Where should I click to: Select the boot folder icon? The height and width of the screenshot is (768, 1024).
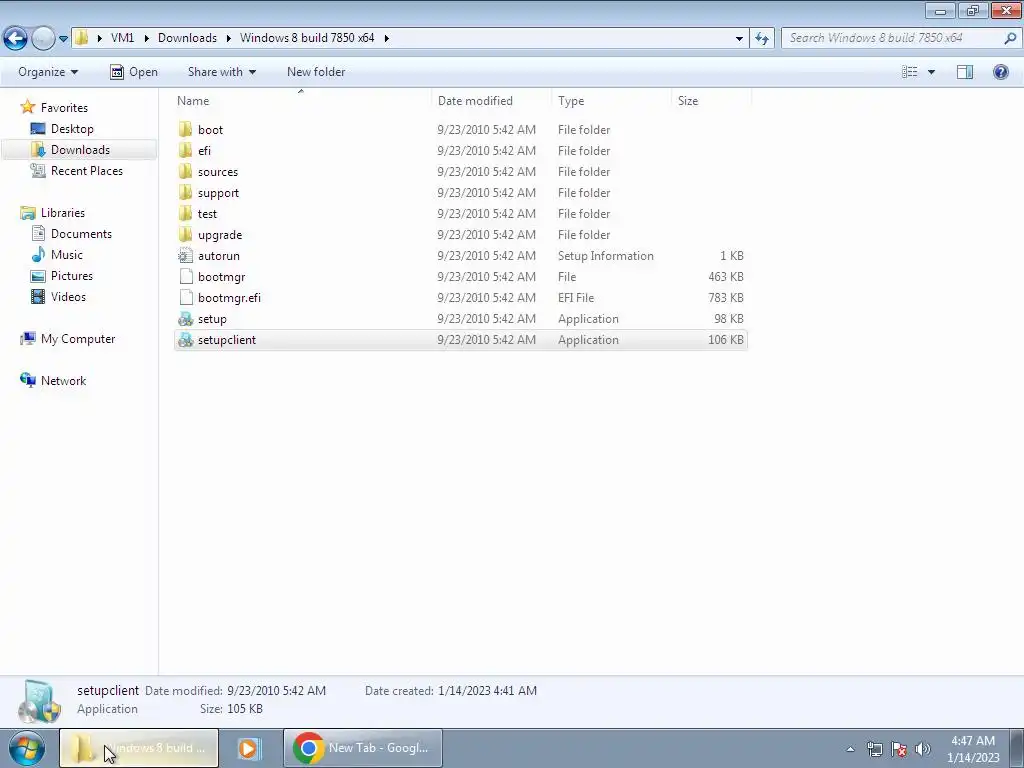(185, 129)
